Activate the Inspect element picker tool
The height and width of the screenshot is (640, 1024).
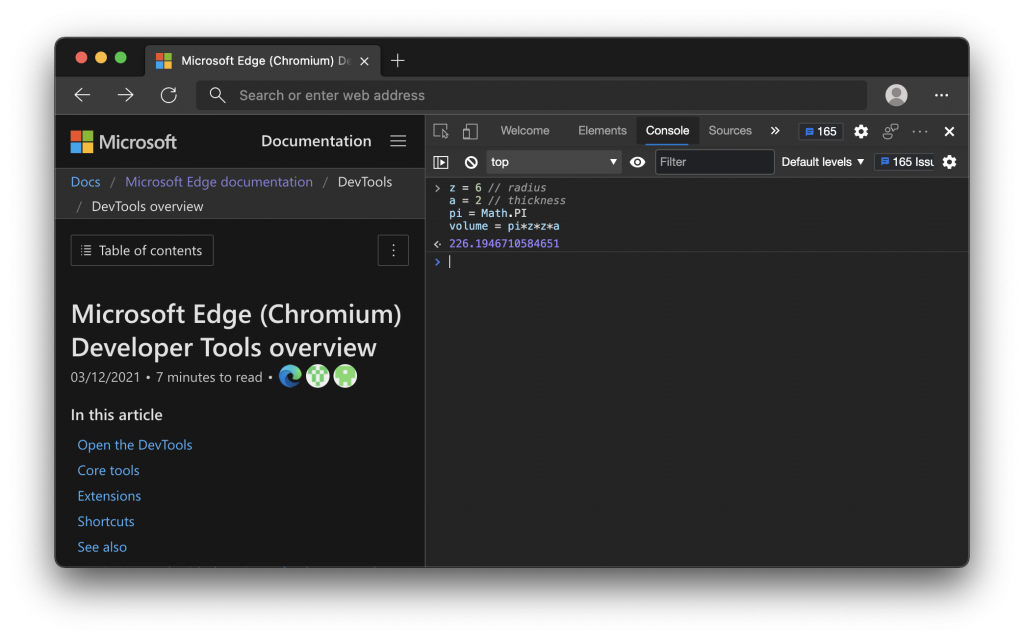click(441, 131)
